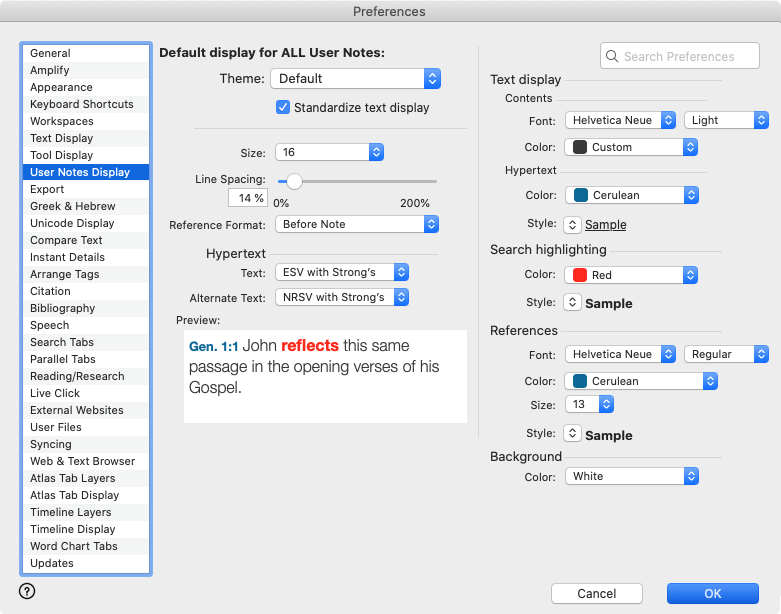Click the Contents Custom color swatch

pyautogui.click(x=580, y=147)
